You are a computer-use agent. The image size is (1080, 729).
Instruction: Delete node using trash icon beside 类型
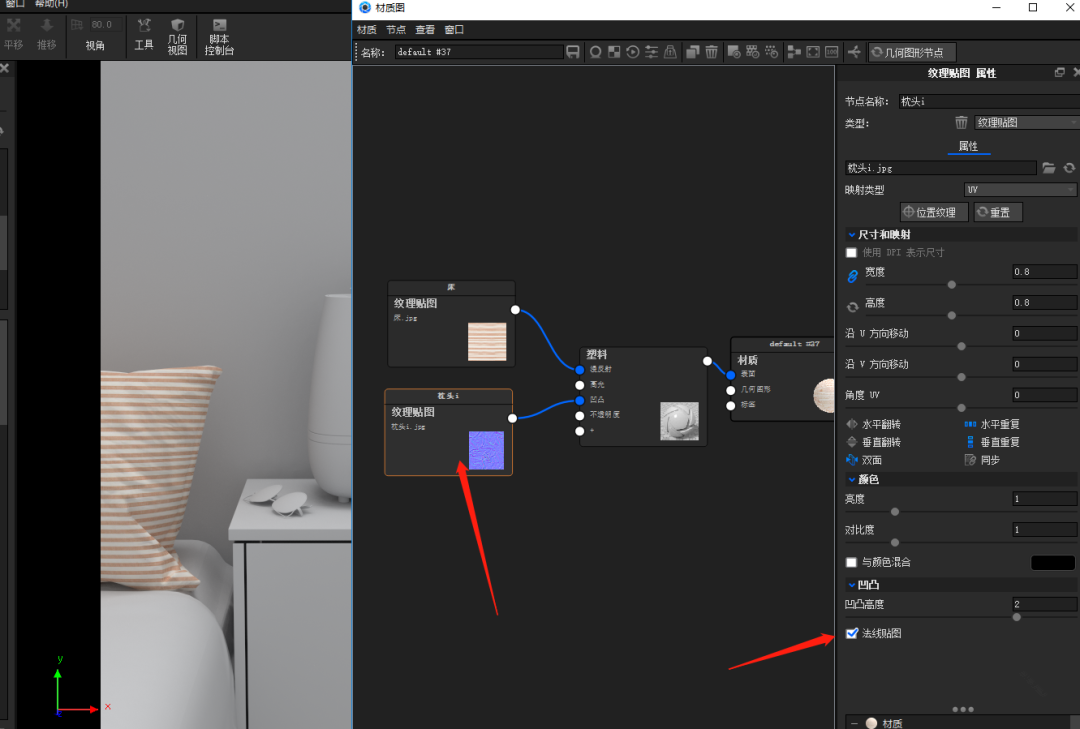tap(961, 122)
